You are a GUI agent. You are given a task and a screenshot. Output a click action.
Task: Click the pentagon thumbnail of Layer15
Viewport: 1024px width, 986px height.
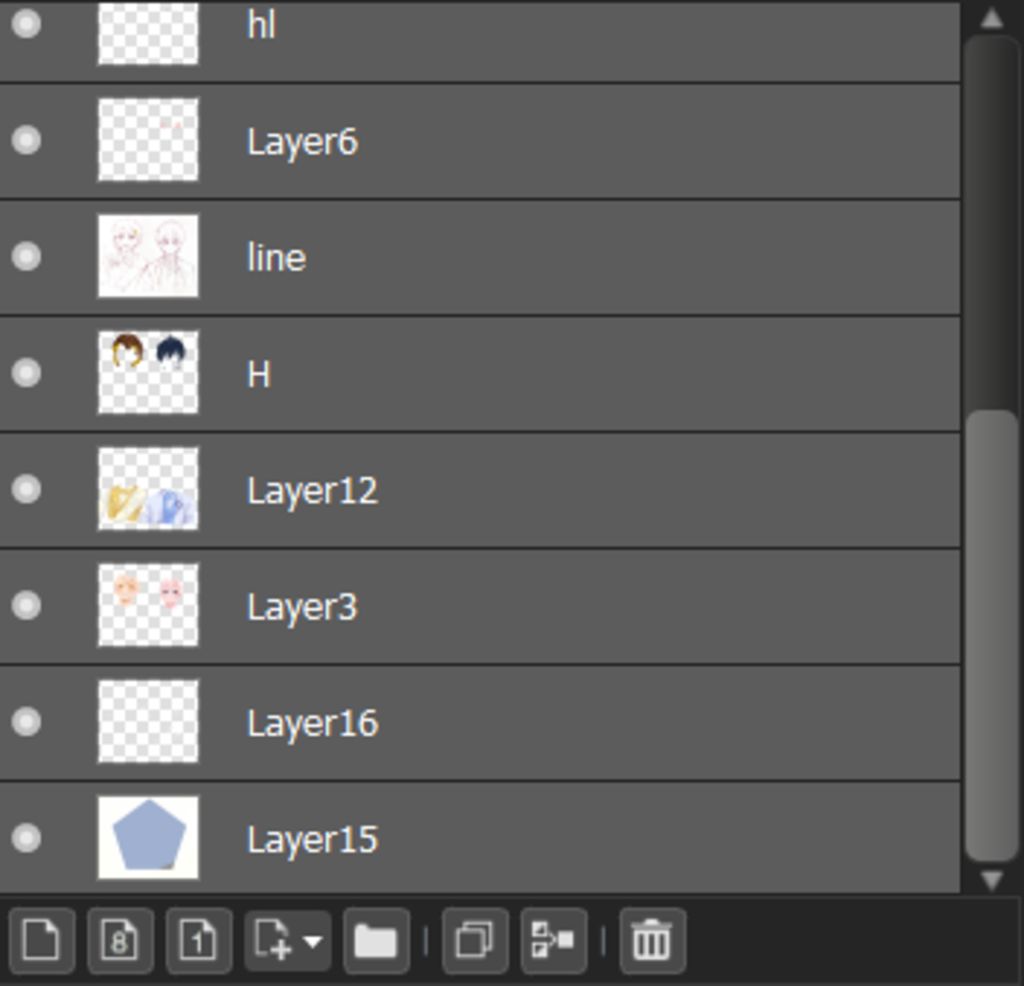click(x=148, y=838)
